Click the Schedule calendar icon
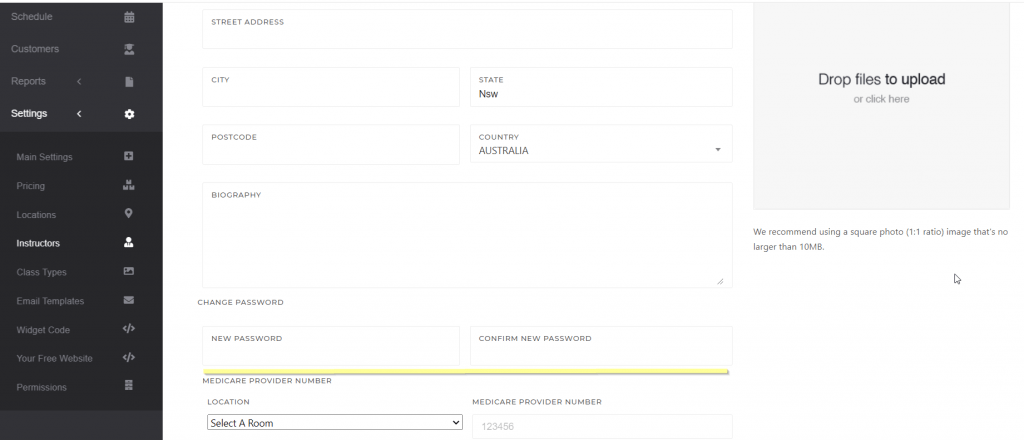The height and width of the screenshot is (440, 1024). pos(129,17)
